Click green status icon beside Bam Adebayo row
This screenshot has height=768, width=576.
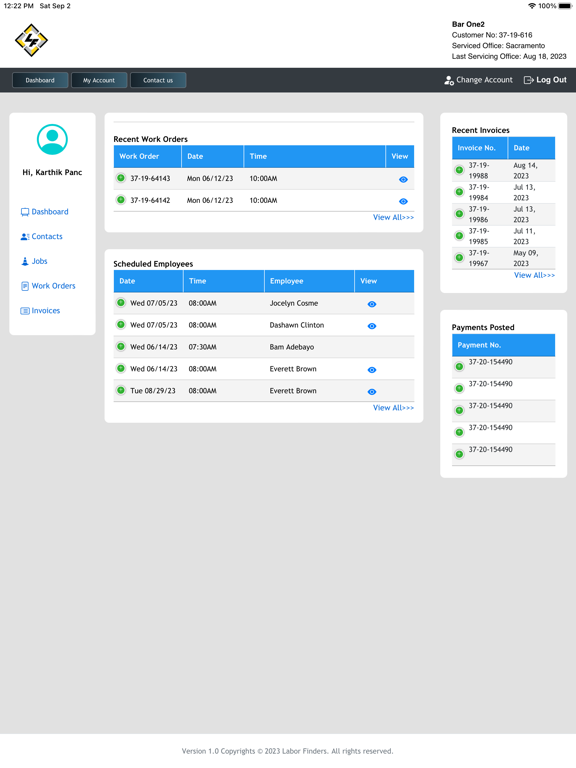pos(120,346)
